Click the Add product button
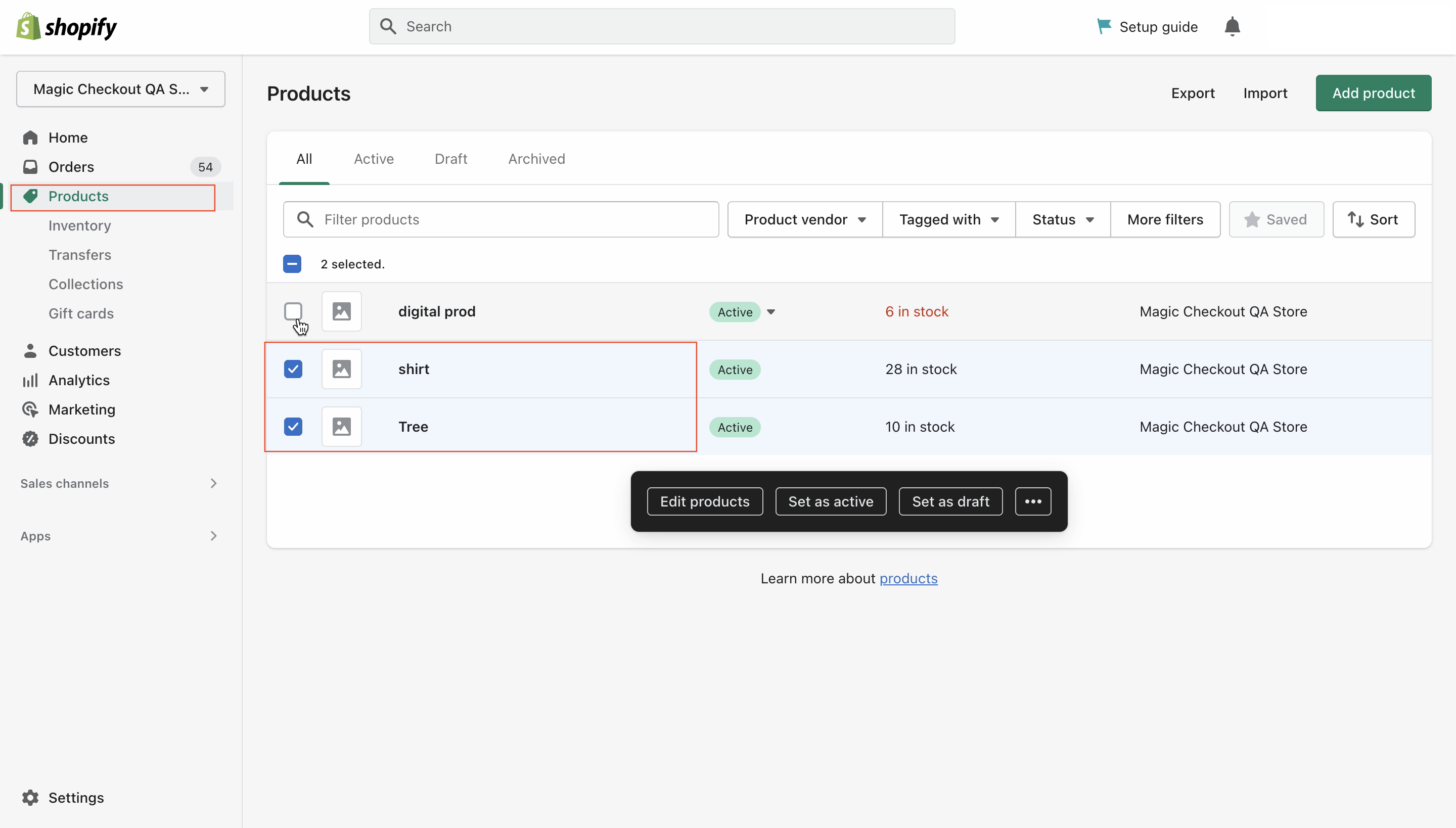The width and height of the screenshot is (1456, 828). coord(1374,93)
